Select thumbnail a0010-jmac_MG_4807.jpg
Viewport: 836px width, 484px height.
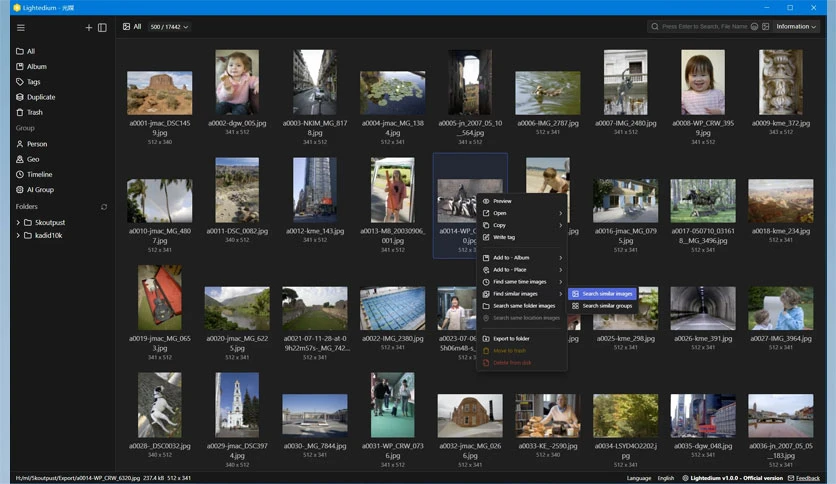click(159, 201)
